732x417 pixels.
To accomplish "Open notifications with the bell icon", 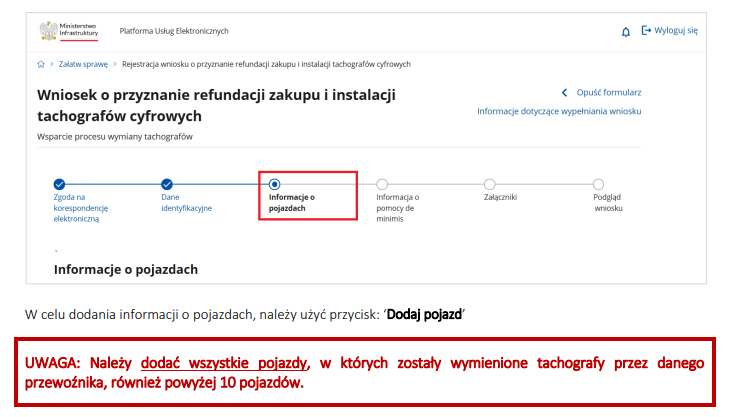I will (626, 31).
